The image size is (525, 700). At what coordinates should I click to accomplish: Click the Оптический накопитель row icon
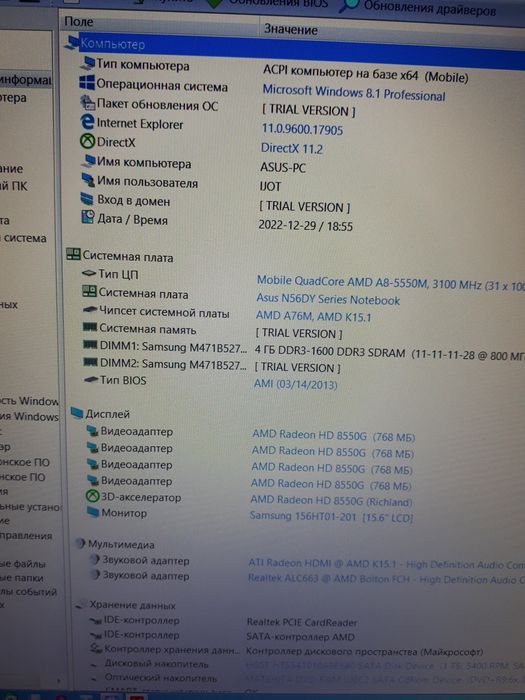94,679
